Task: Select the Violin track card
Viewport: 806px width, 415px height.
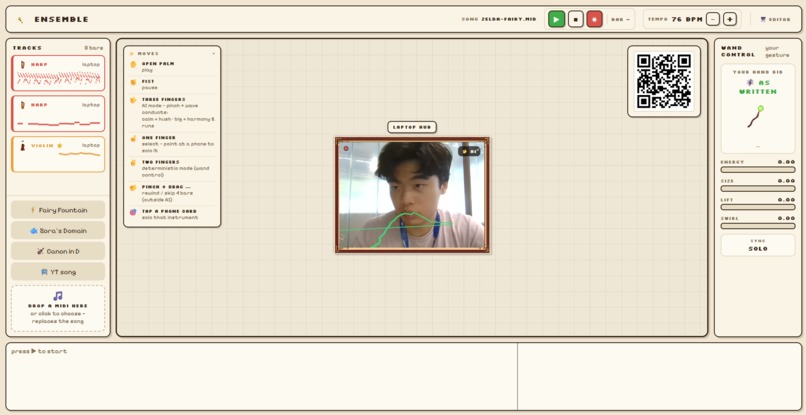Action: pyautogui.click(x=58, y=154)
